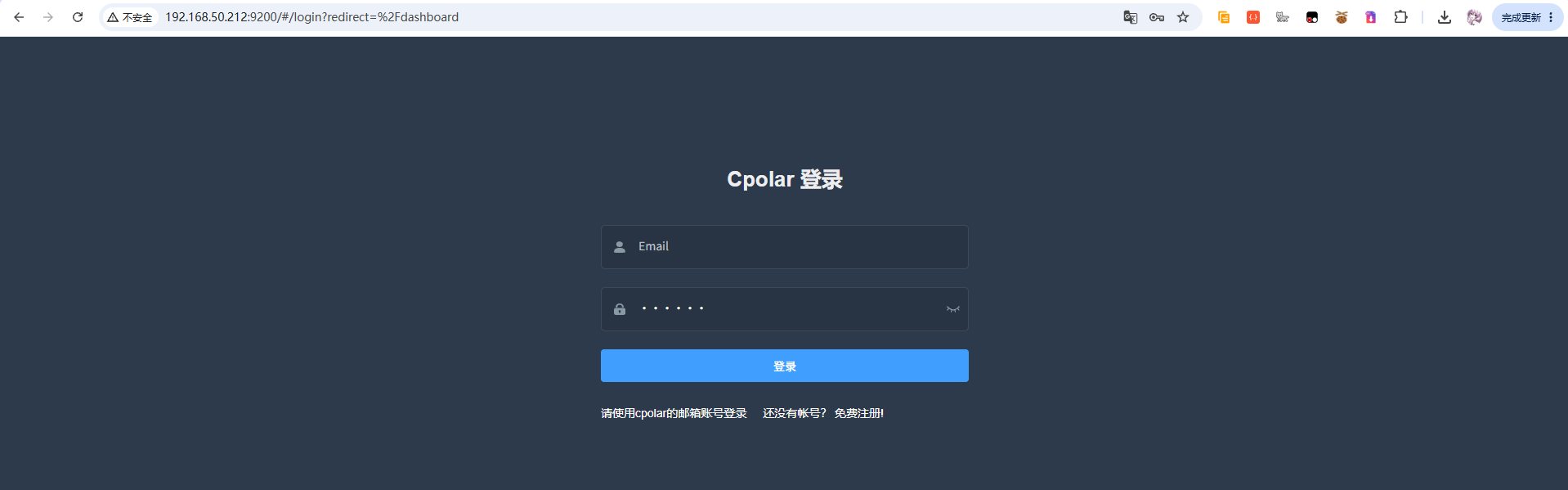Focus the Email input field
The width and height of the screenshot is (1568, 490).
785,247
